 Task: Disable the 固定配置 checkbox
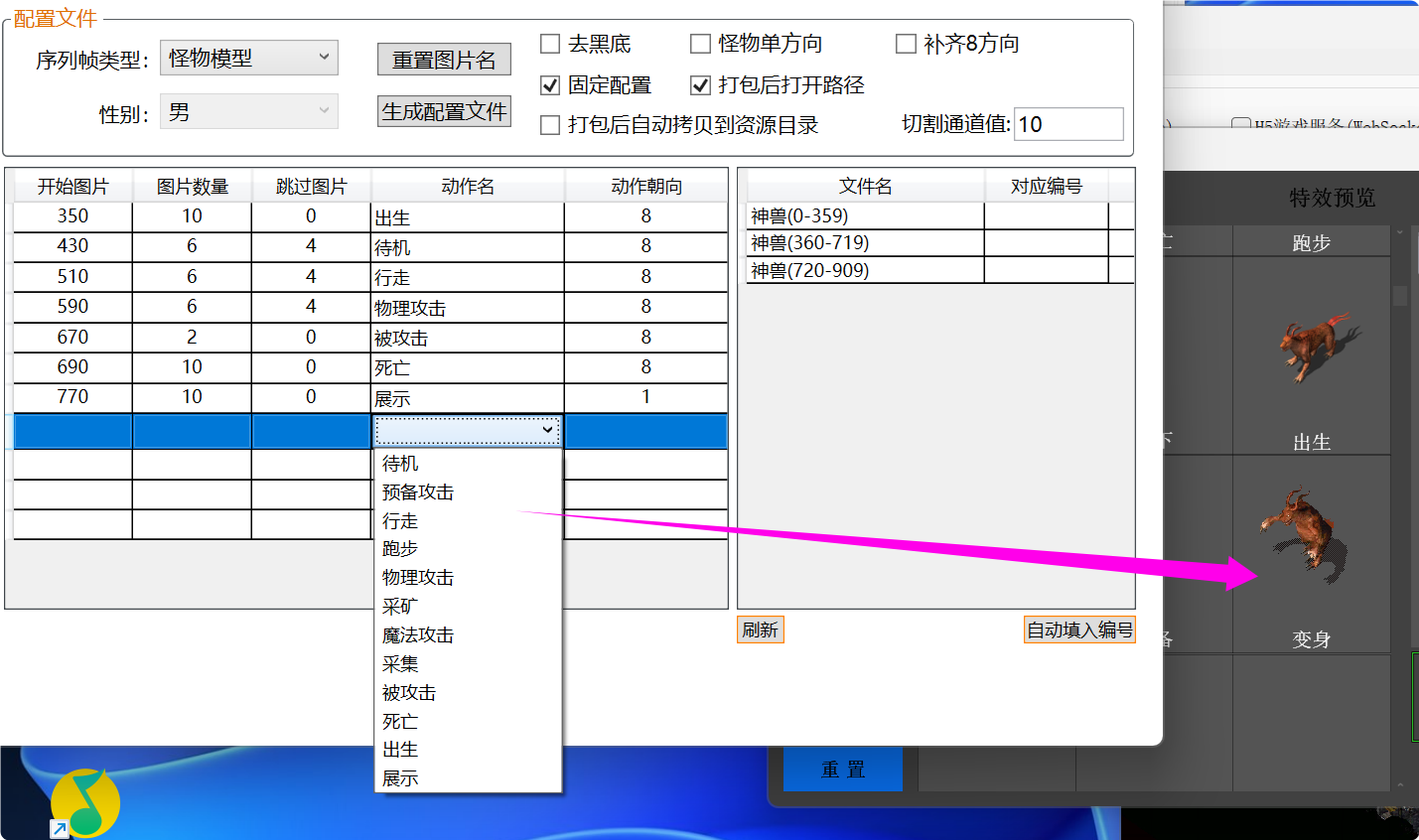pyautogui.click(x=550, y=84)
